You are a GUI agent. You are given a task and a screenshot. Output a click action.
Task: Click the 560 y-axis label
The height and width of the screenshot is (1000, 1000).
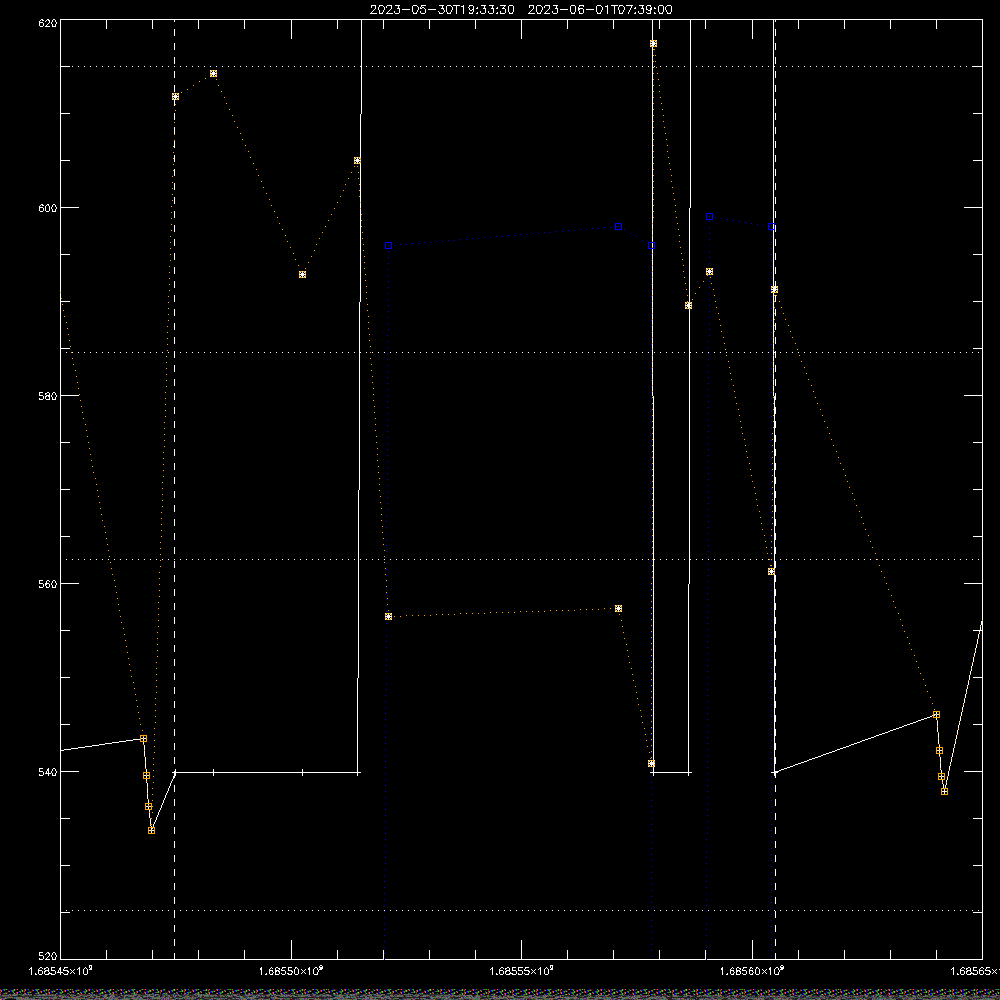[48, 584]
